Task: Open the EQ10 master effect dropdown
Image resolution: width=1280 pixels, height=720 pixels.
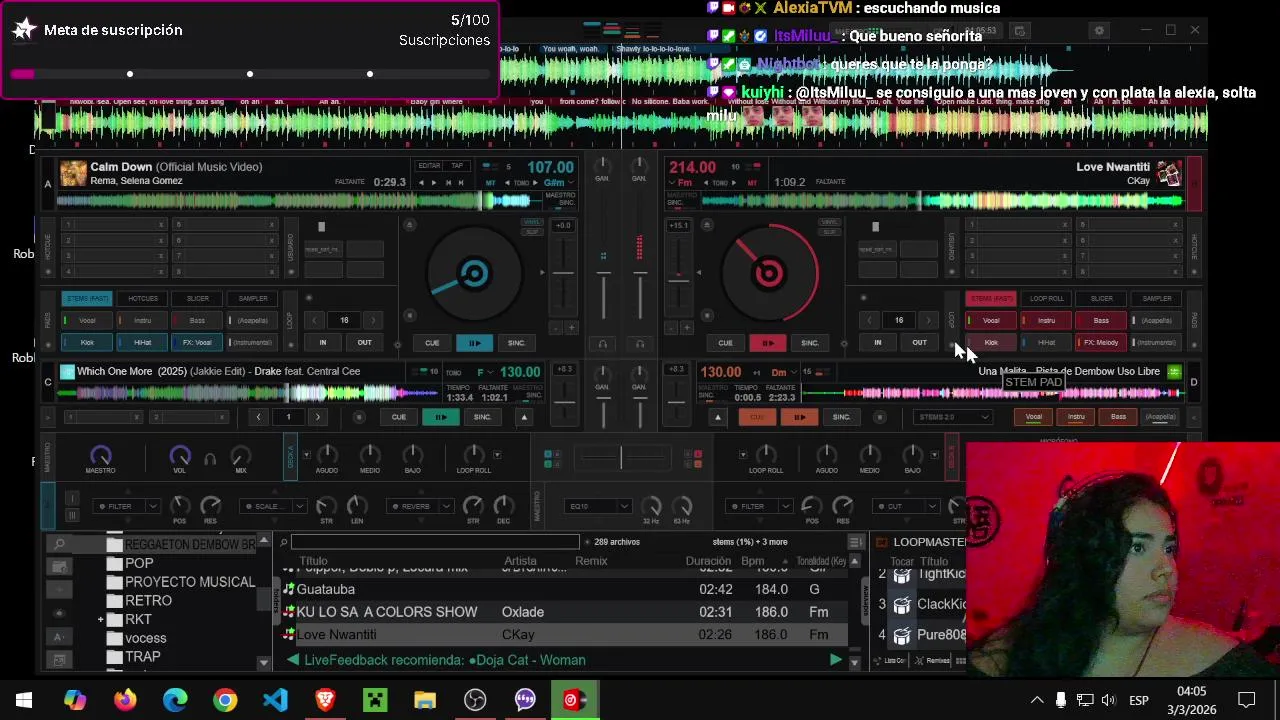Action: point(597,506)
